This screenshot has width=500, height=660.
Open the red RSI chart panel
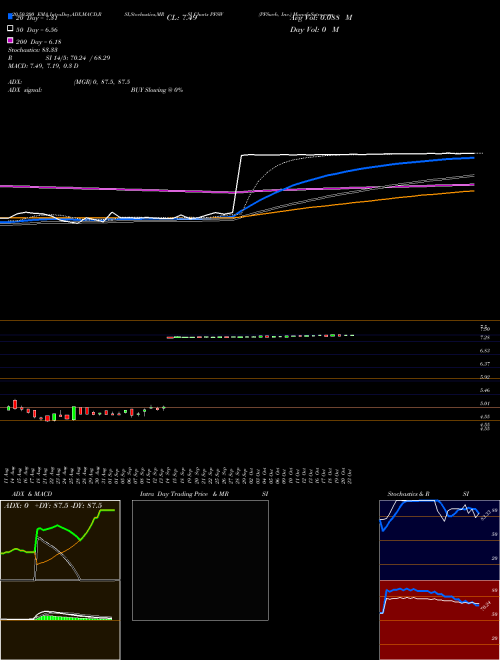point(439,620)
